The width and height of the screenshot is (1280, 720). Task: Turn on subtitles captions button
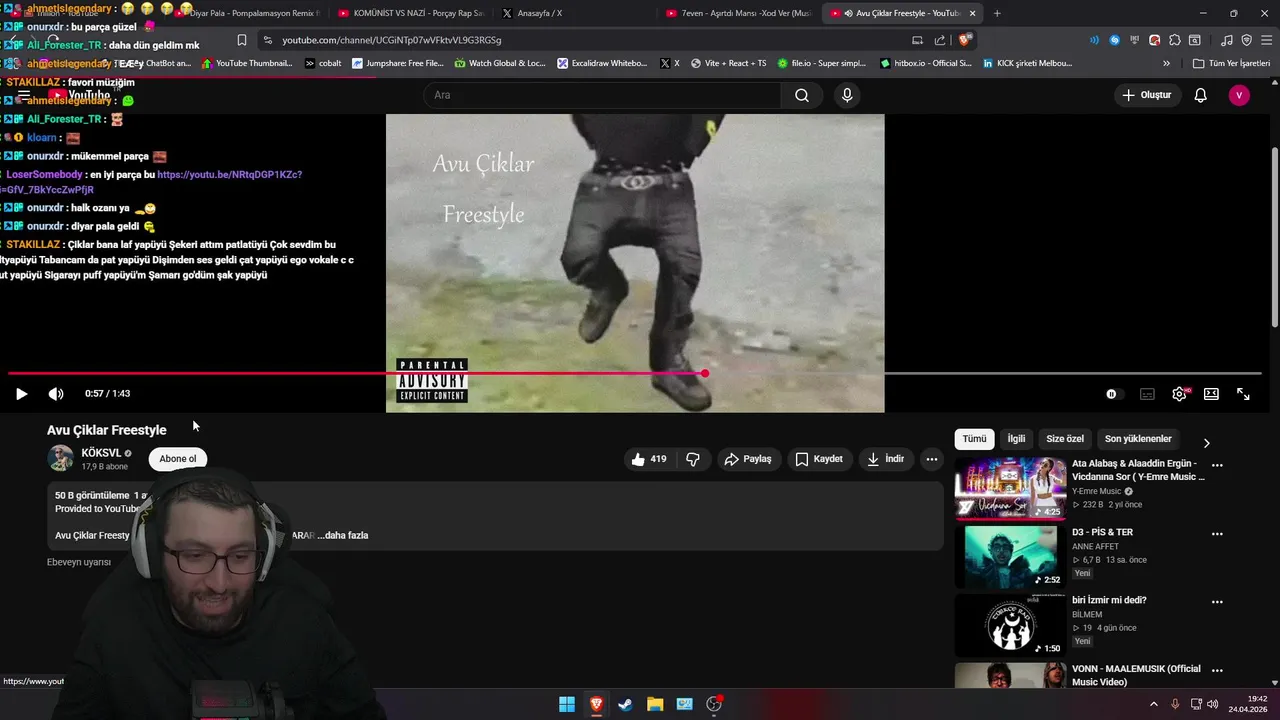click(1147, 394)
